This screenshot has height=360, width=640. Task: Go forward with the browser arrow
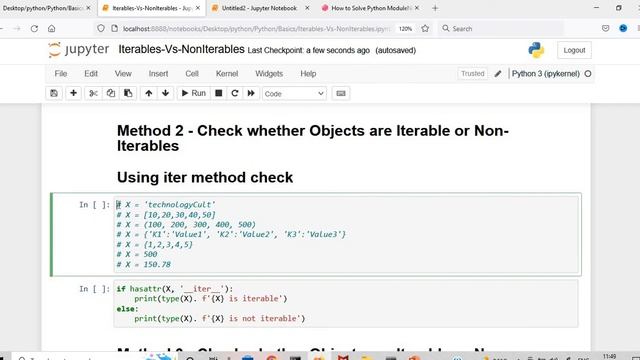click(x=17, y=29)
